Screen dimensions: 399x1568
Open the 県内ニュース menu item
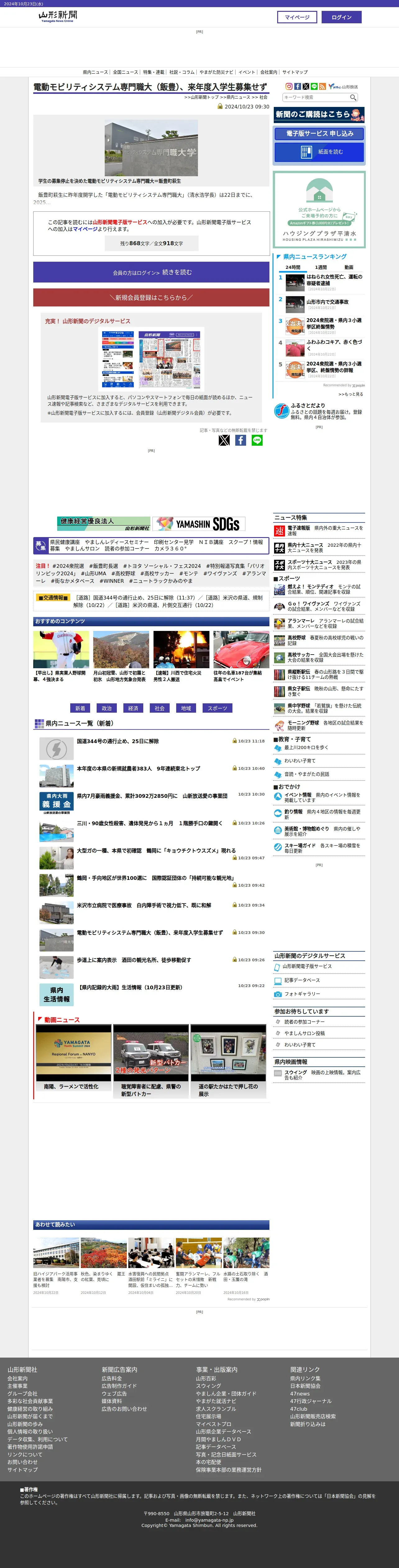coord(95,72)
